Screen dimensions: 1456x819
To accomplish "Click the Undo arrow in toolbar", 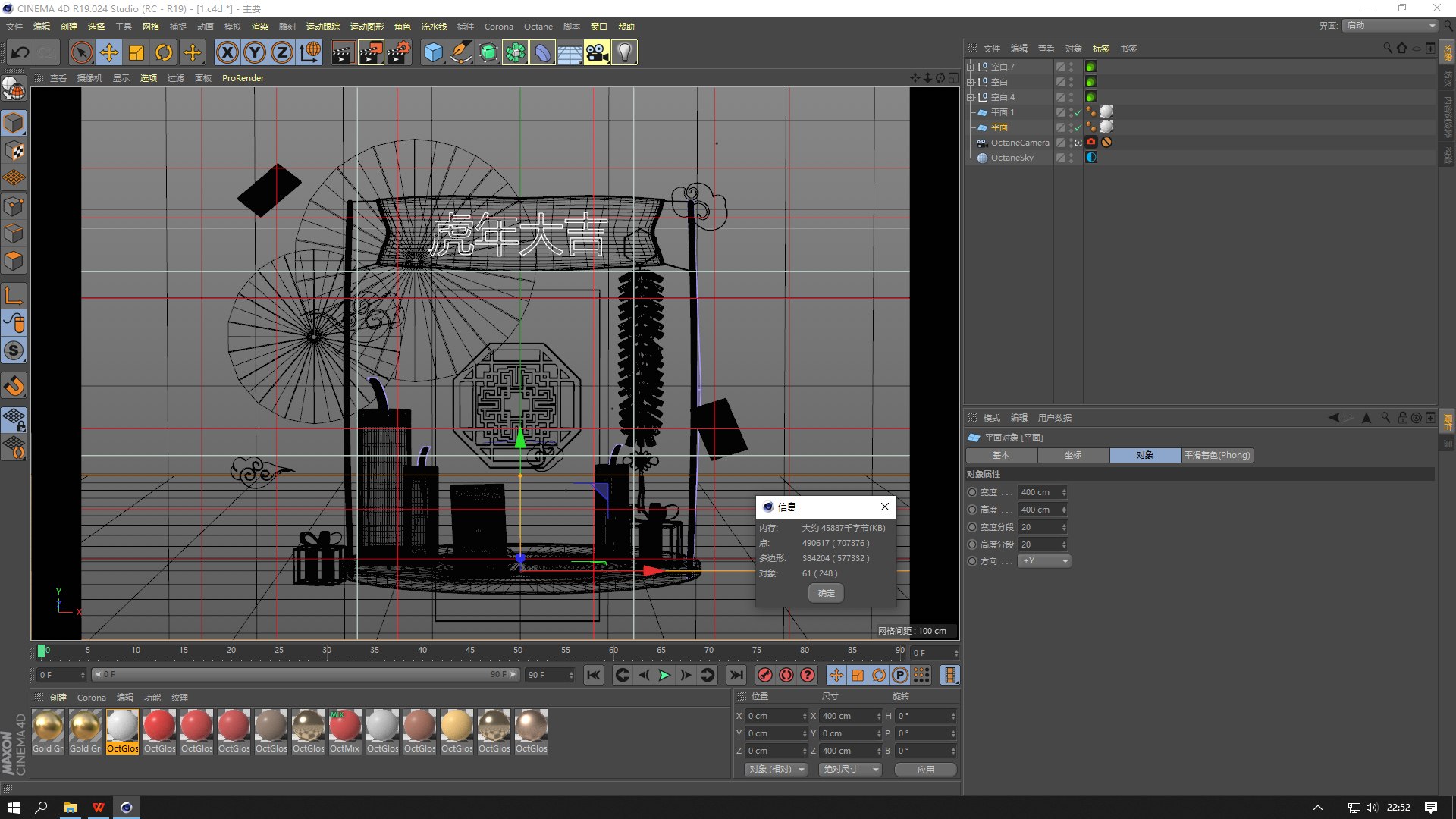I will point(20,52).
